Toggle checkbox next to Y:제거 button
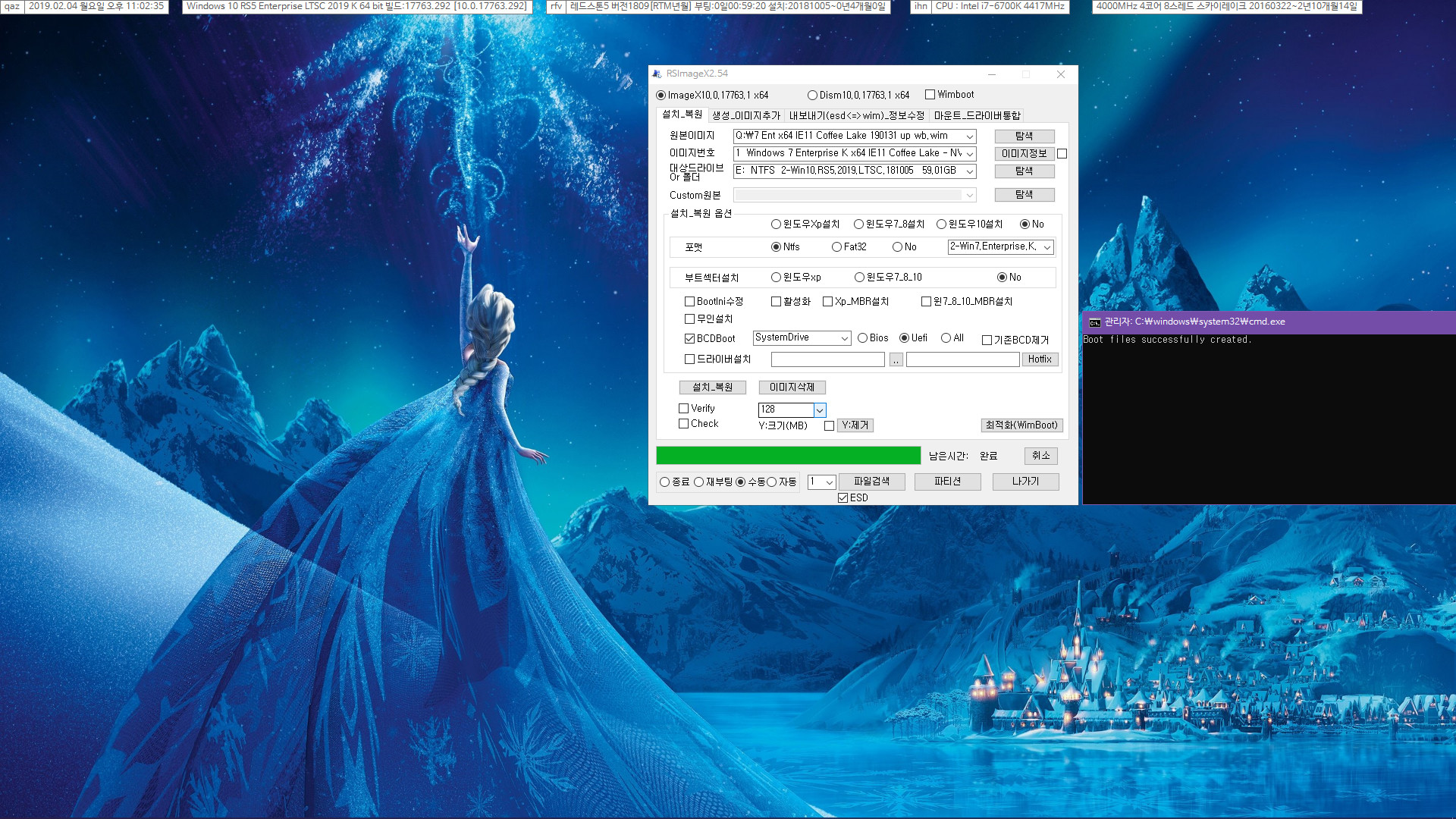1456x819 pixels. [x=829, y=426]
